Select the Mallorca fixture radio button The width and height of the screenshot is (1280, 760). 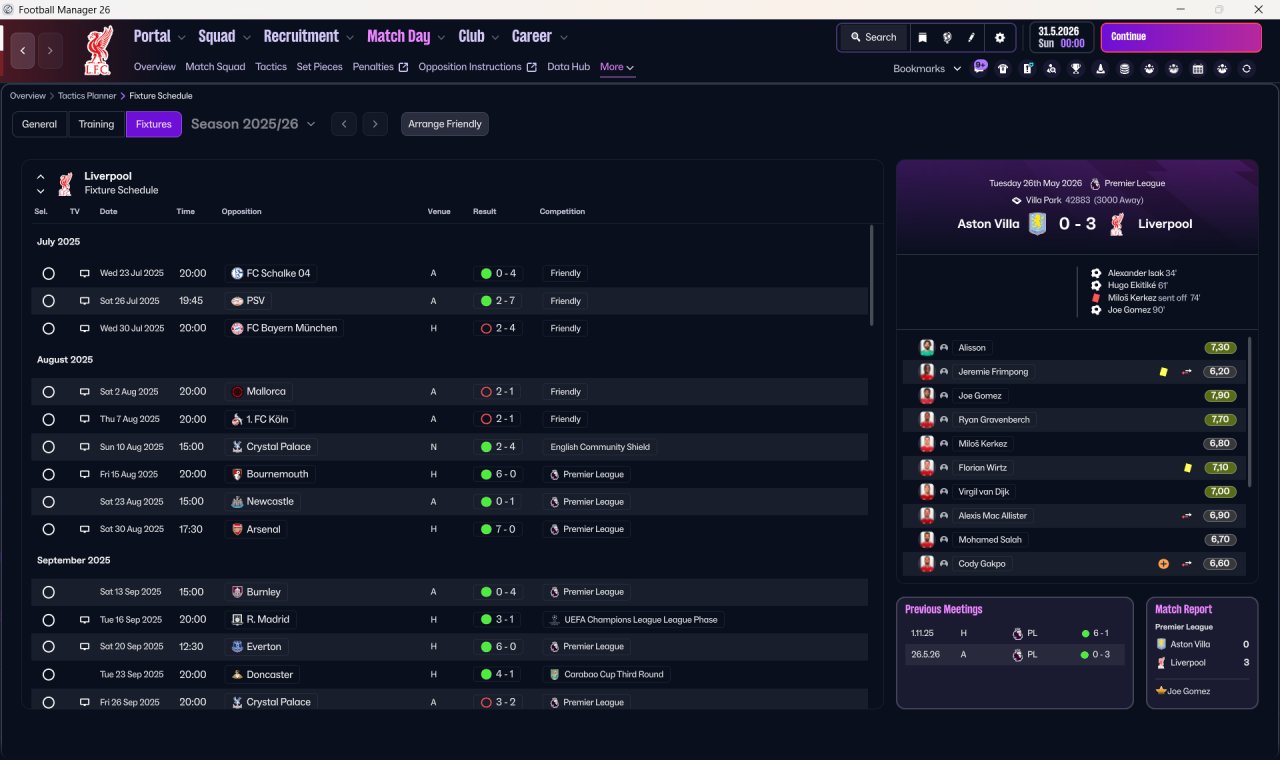[x=48, y=392]
